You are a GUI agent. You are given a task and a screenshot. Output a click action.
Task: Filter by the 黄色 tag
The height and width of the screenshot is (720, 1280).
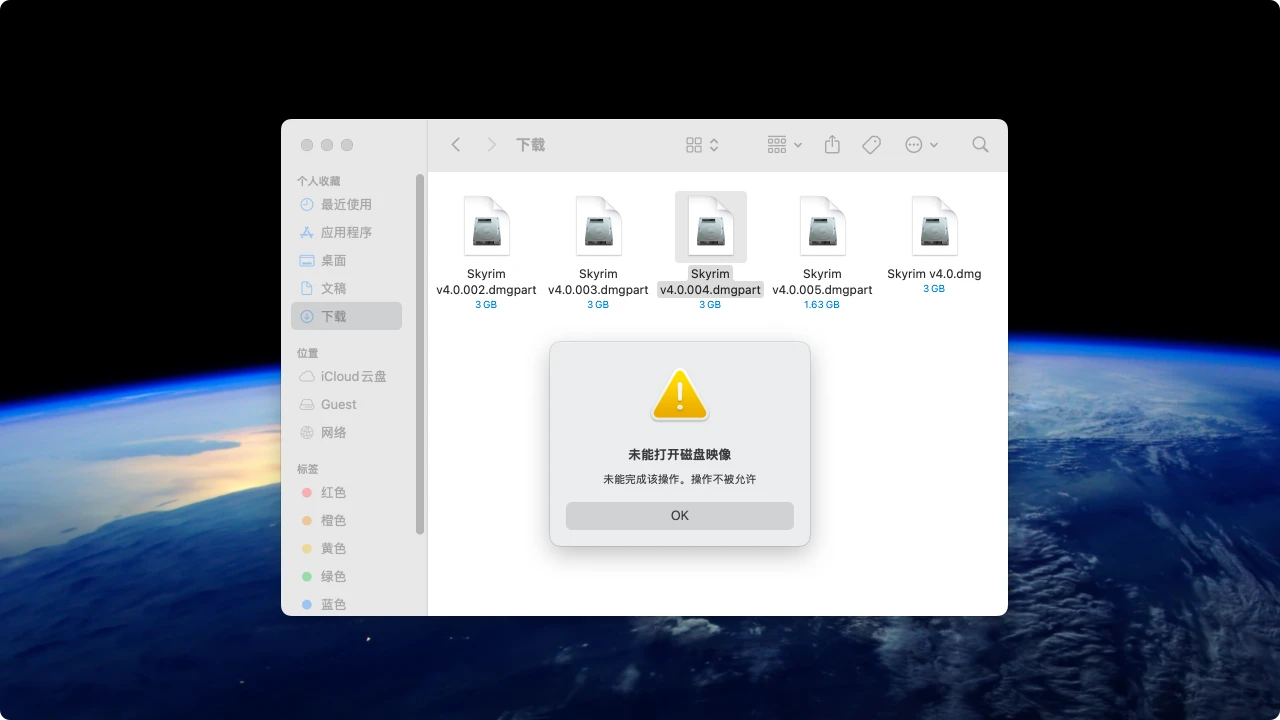(x=346, y=548)
